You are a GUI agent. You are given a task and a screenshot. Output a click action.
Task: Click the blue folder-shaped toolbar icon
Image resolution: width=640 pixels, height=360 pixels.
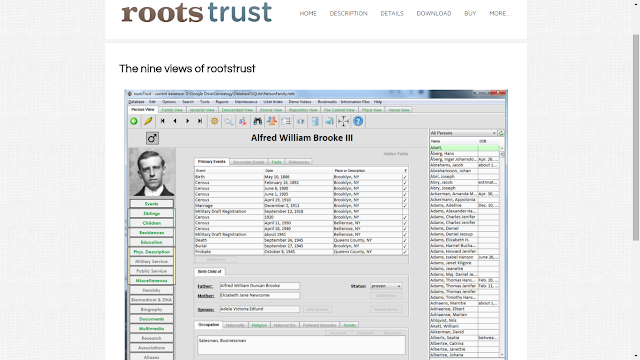point(329,121)
